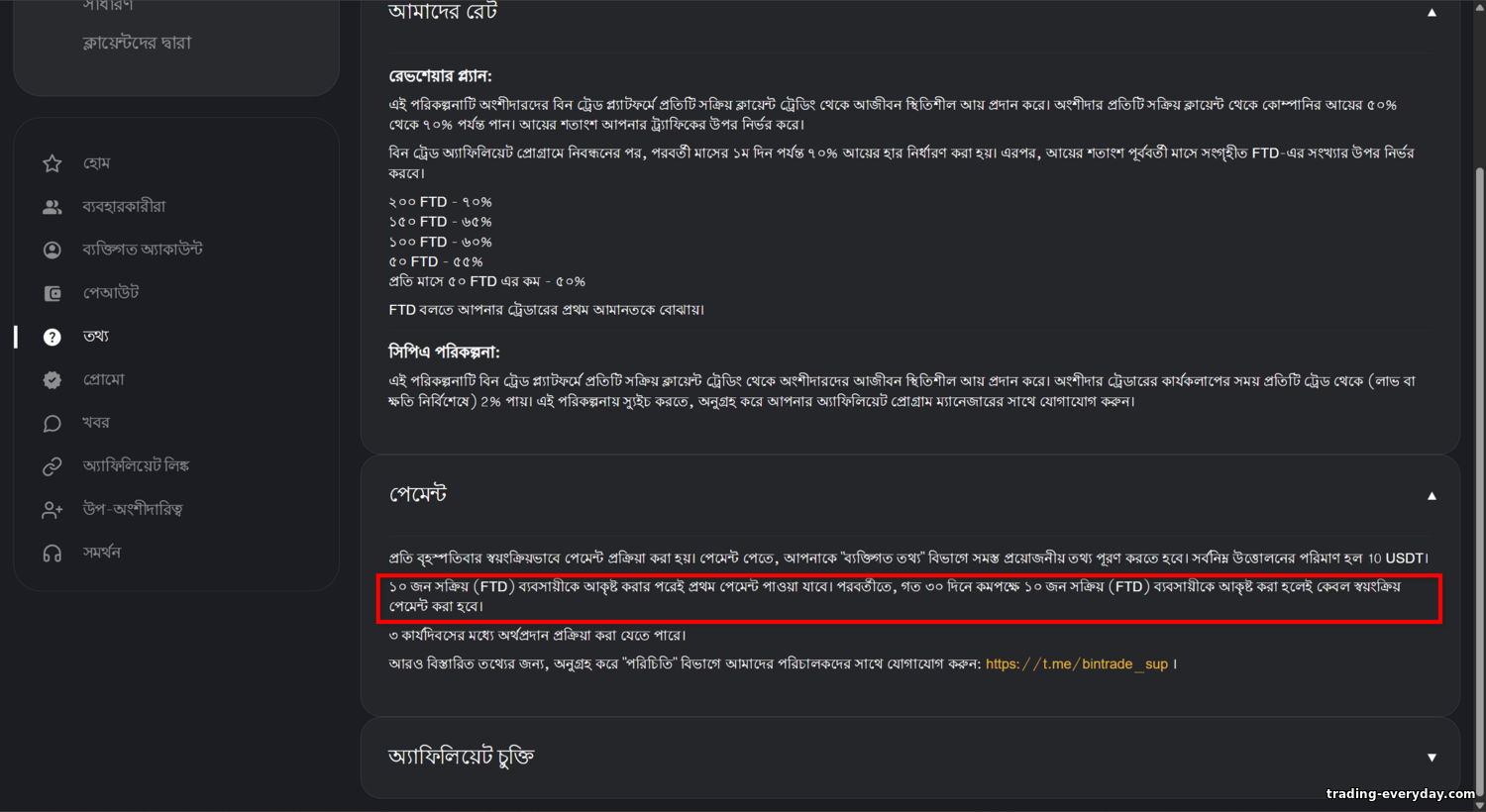Open the users icon beside ব্যবহারকারীরা

53,207
